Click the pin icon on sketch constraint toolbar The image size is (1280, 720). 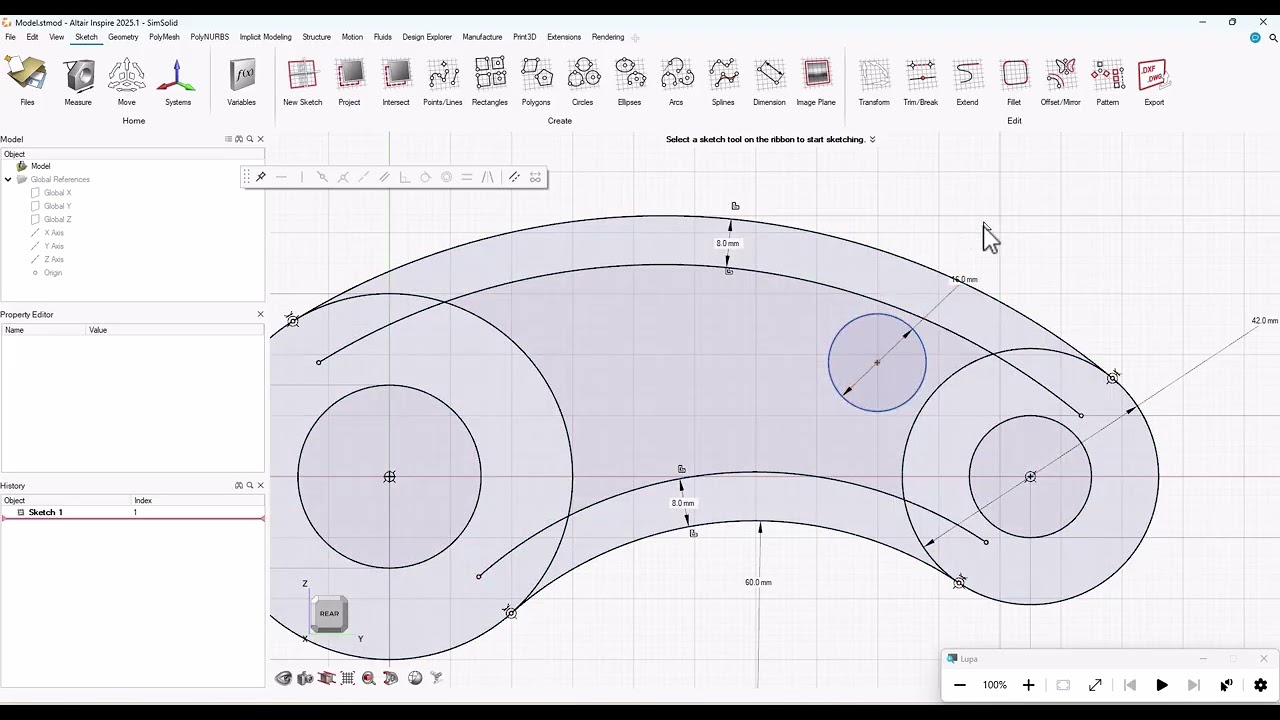[x=261, y=177]
